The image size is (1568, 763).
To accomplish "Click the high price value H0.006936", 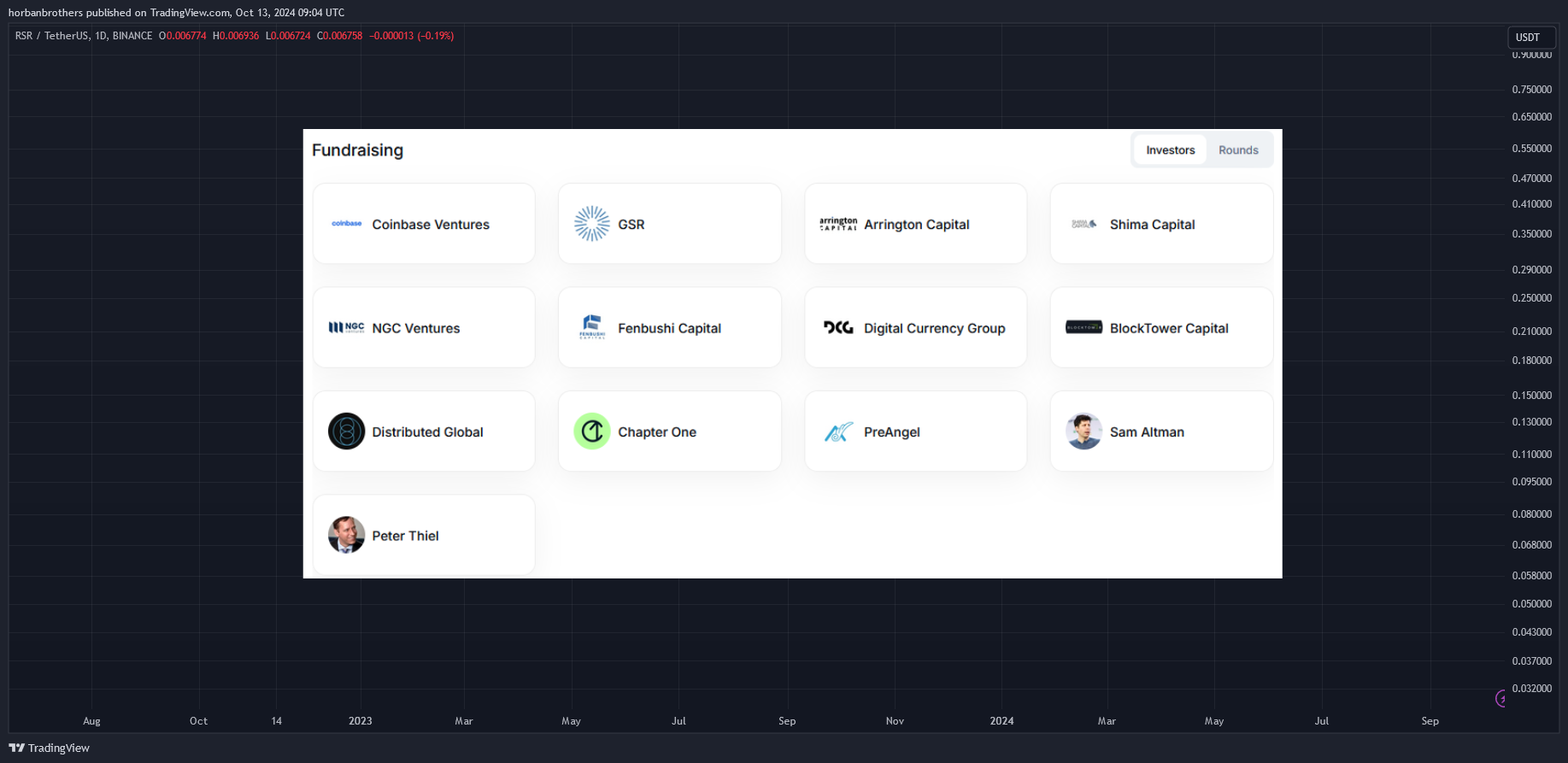I will [236, 36].
